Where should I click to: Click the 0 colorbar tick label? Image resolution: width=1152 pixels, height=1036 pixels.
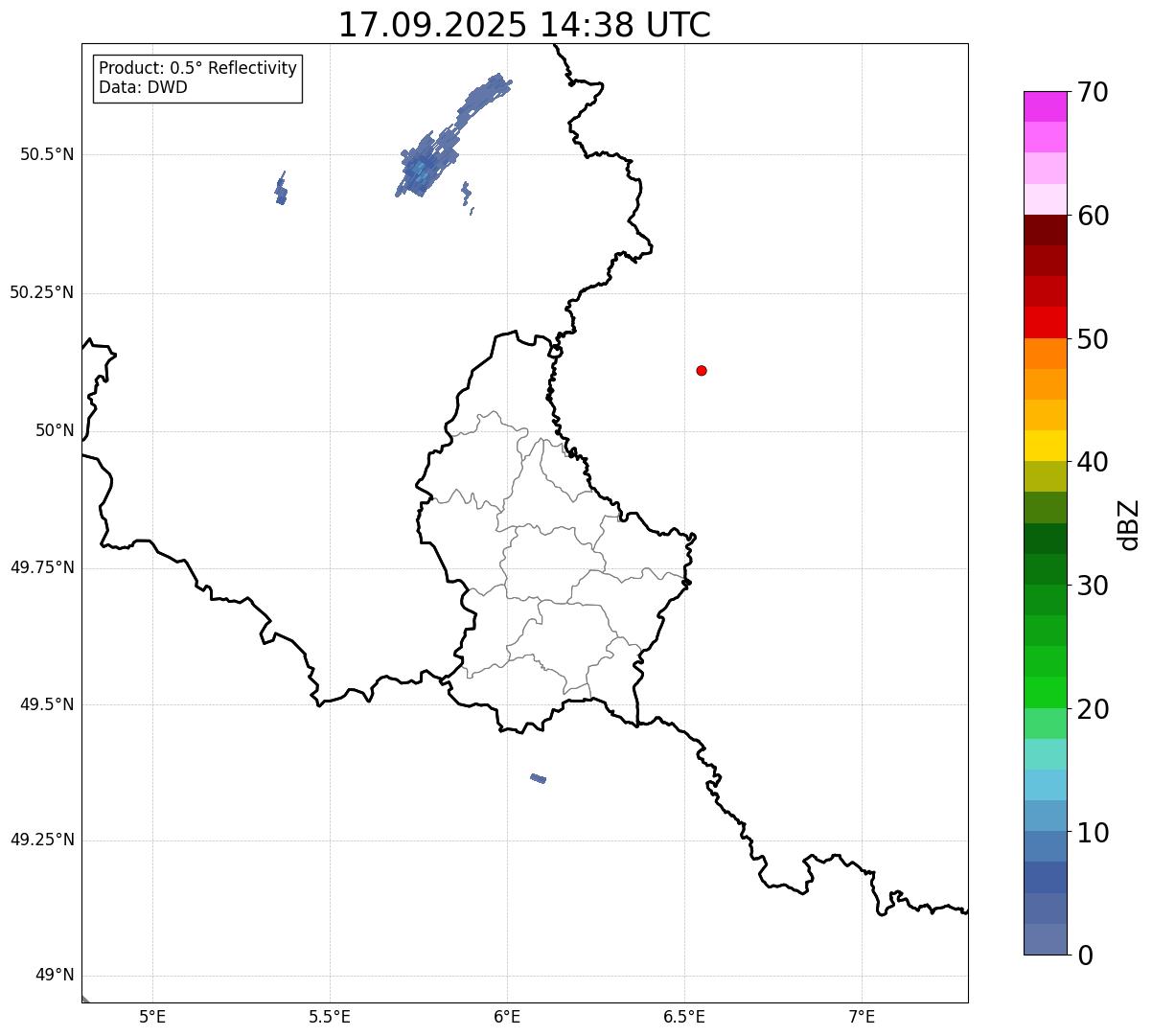coord(1084,955)
